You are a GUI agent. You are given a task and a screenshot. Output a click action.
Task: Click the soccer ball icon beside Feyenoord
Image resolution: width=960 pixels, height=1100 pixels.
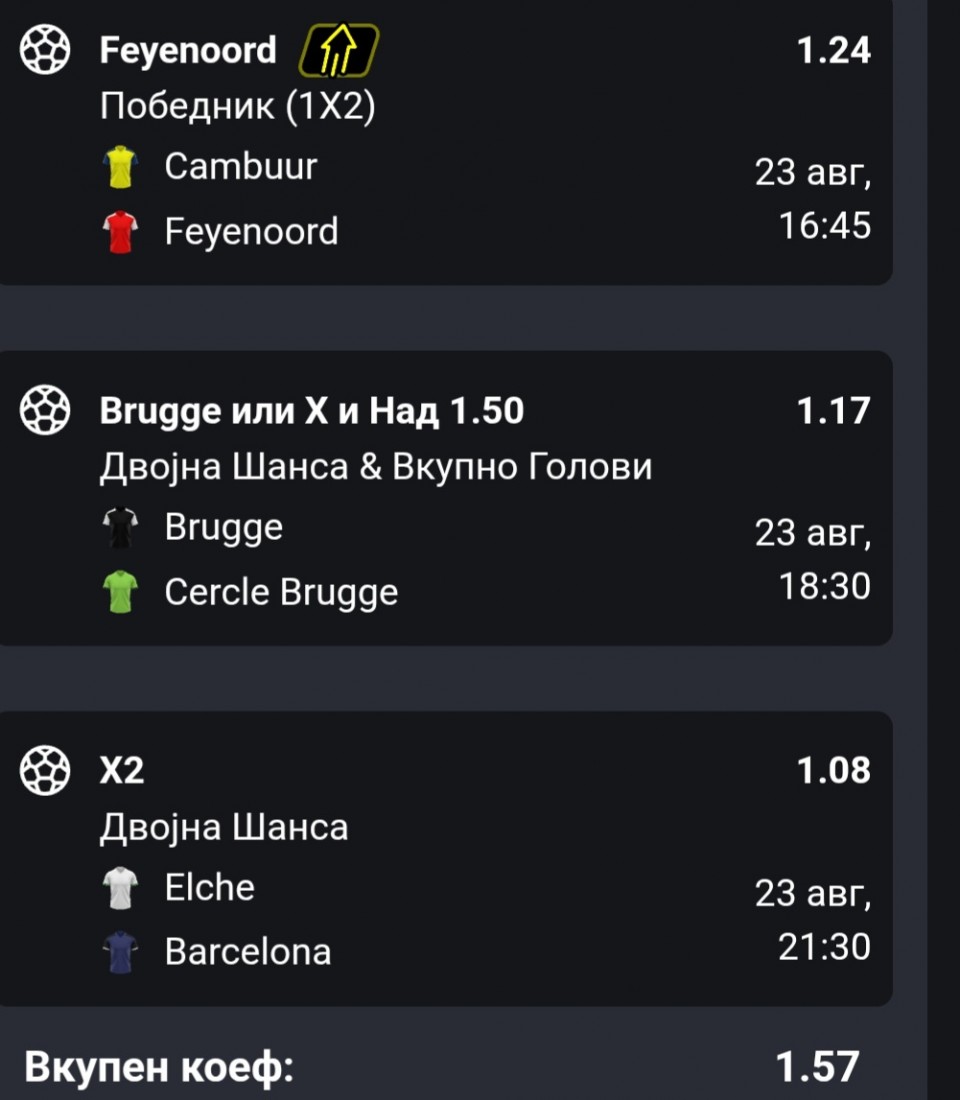pos(45,49)
